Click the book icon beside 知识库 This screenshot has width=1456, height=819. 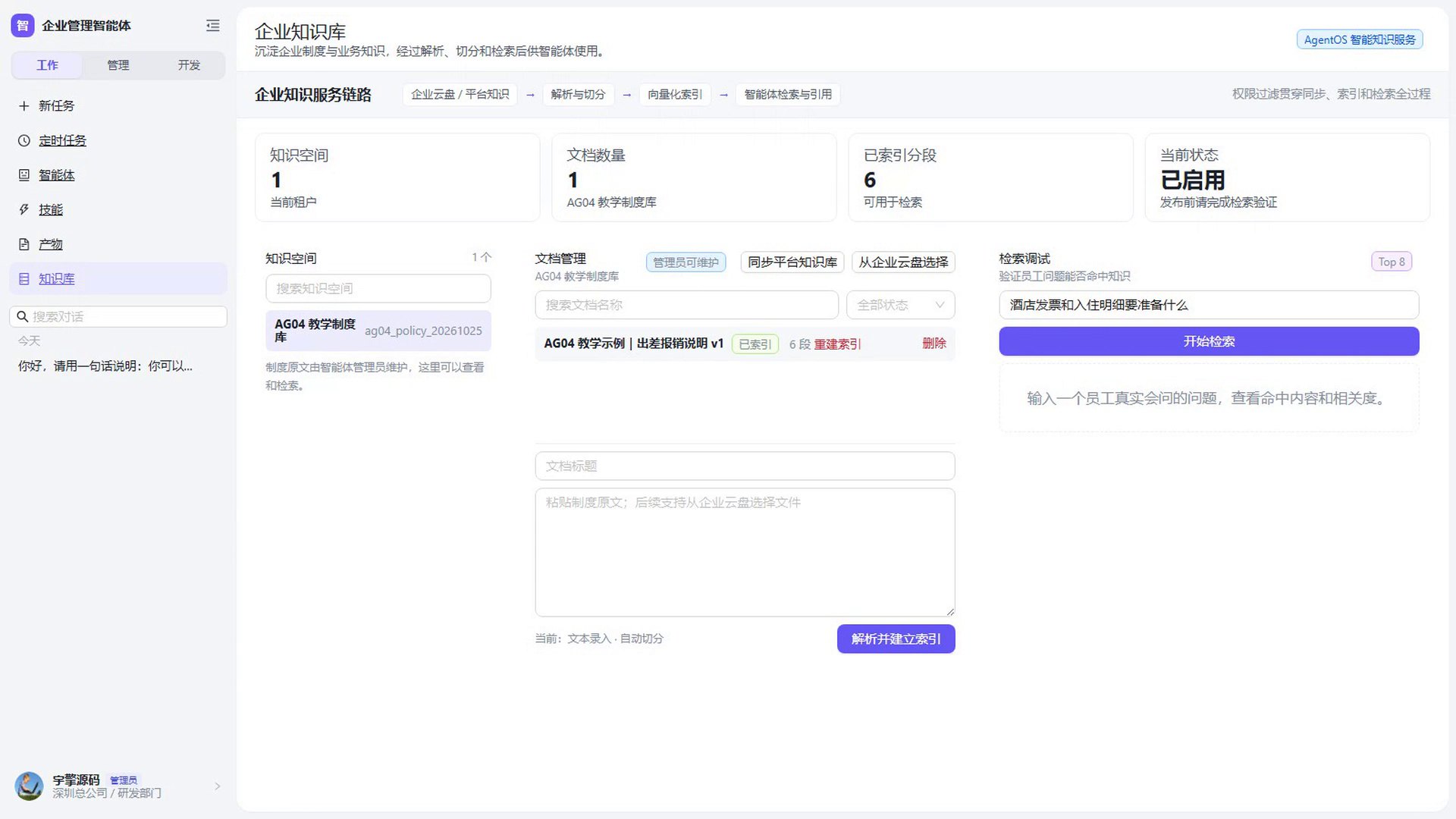click(x=24, y=279)
